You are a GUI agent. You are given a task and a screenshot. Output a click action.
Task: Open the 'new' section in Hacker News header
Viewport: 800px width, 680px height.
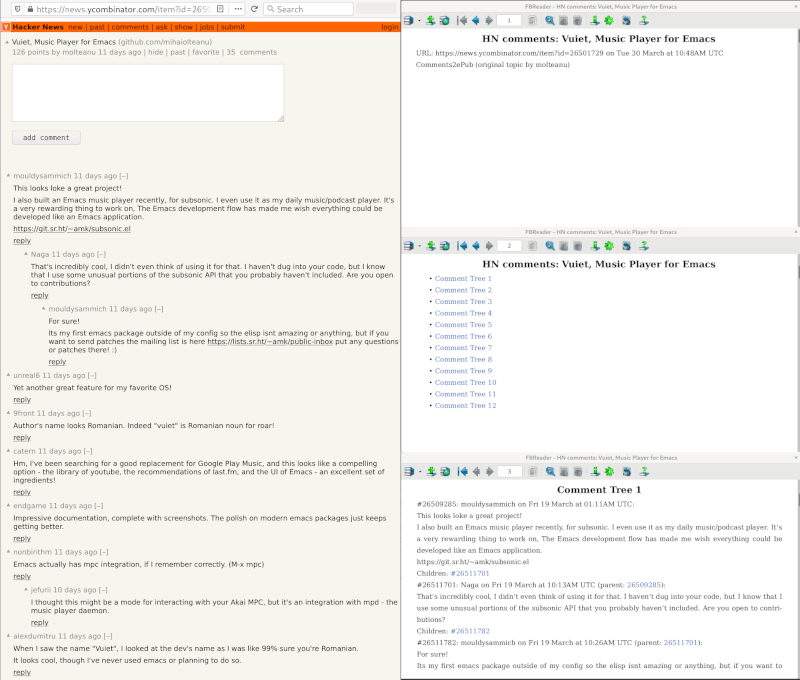click(x=76, y=27)
